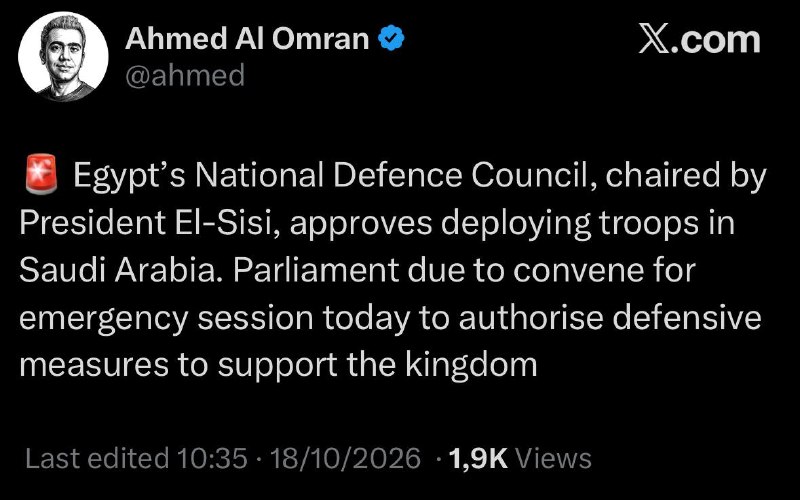Click the X logo in the watermark
This screenshot has height=500, width=800.
pyautogui.click(x=654, y=40)
